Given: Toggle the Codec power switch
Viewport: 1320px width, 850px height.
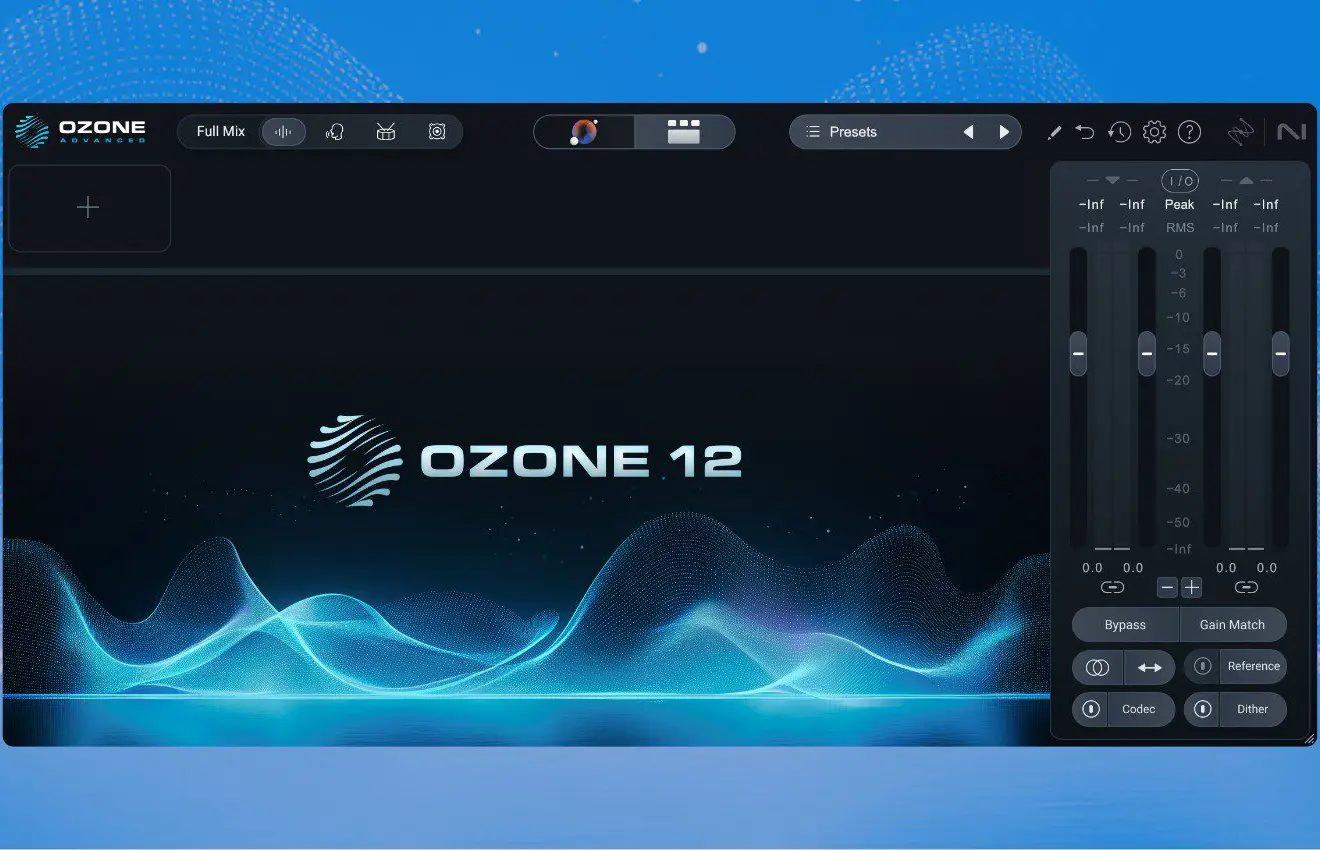Looking at the screenshot, I should [x=1091, y=709].
